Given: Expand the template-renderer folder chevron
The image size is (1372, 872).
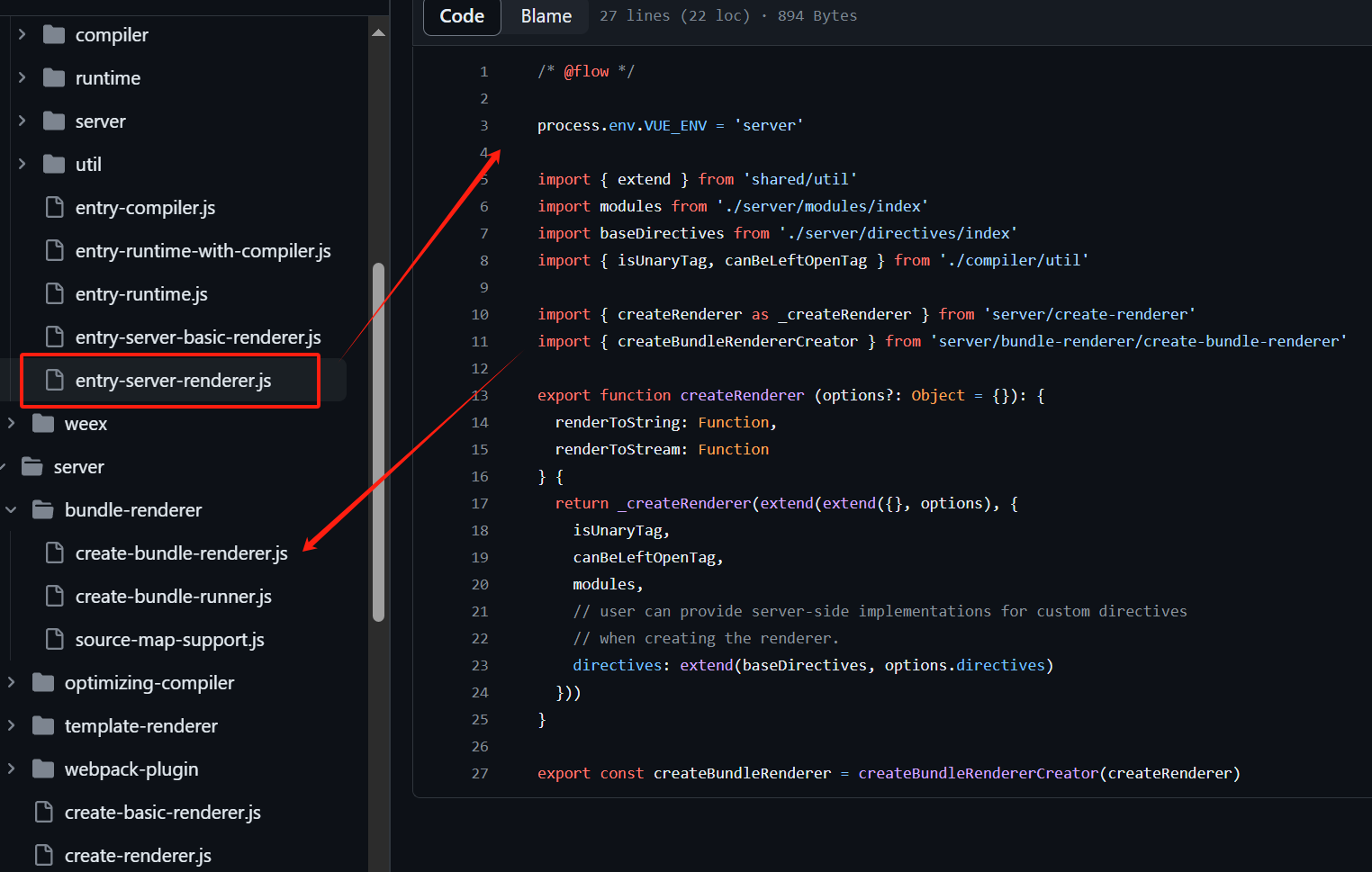Looking at the screenshot, I should pos(11,726).
